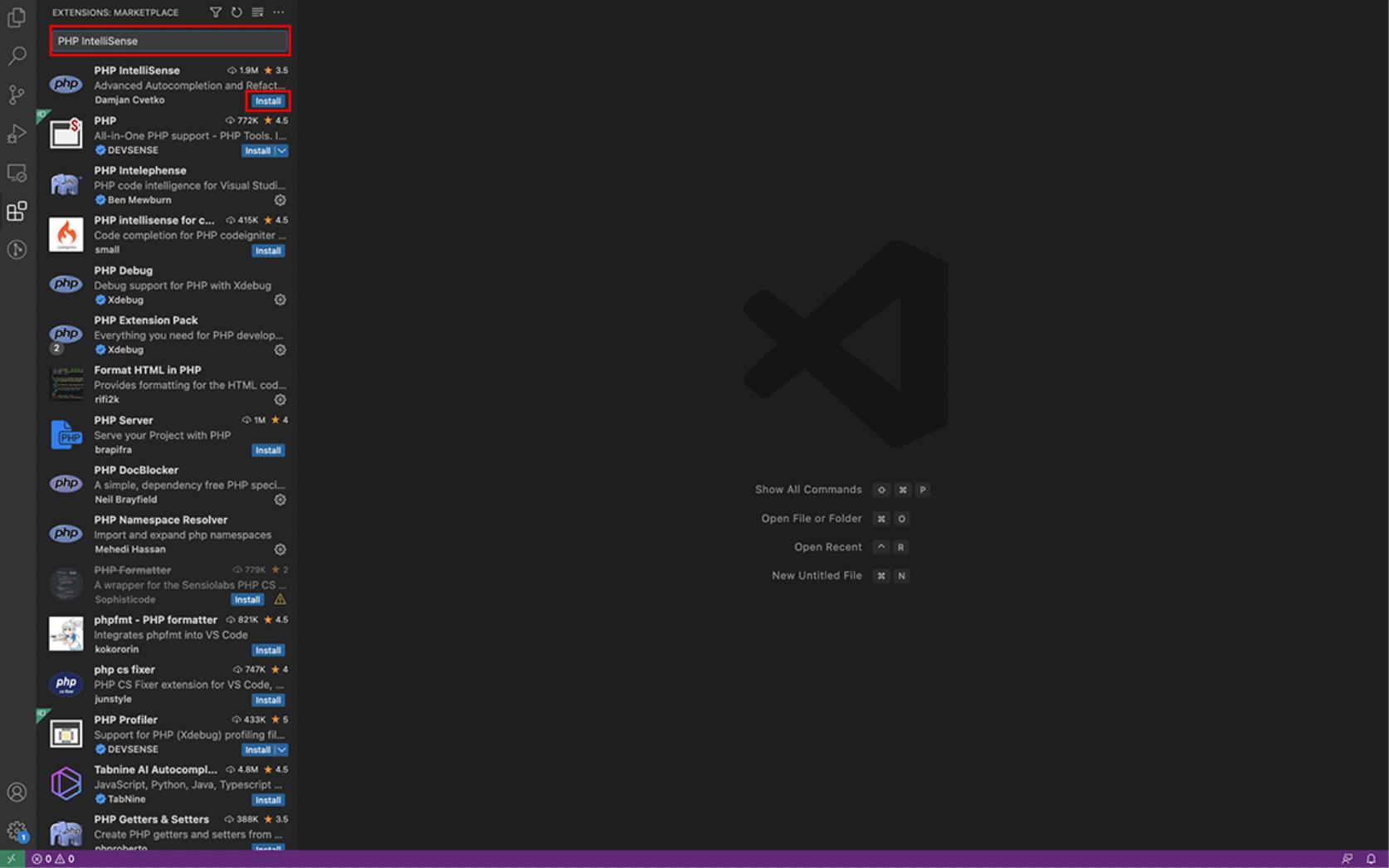Open Views and More Actions ellipsis

point(279,12)
